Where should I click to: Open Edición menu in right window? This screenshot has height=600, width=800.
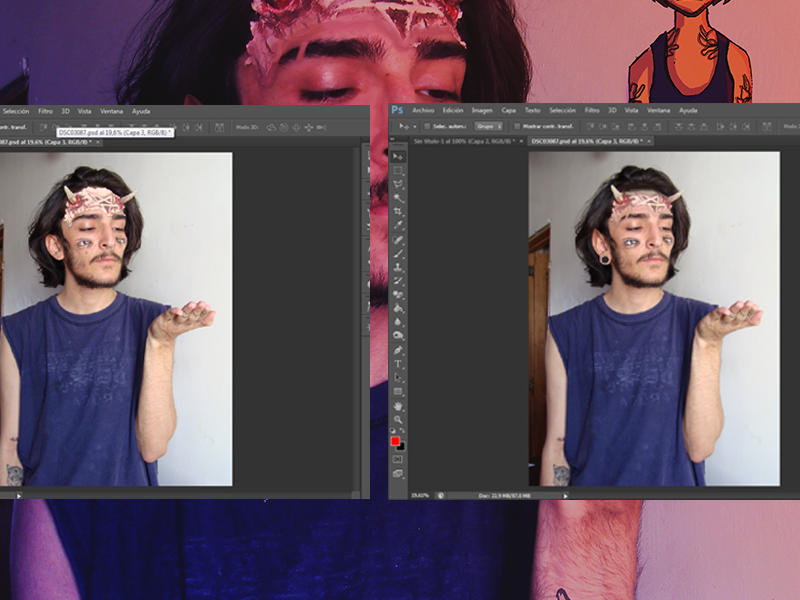[453, 110]
